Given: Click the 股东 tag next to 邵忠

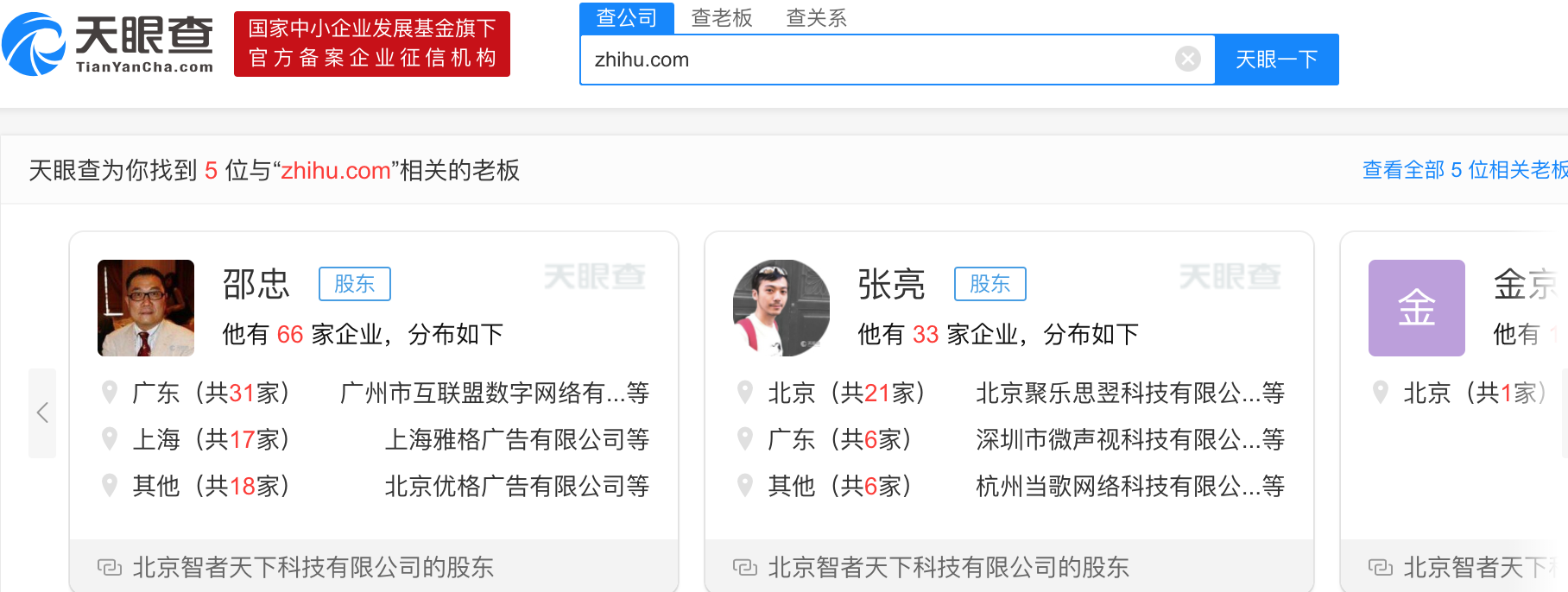Looking at the screenshot, I should [x=355, y=284].
